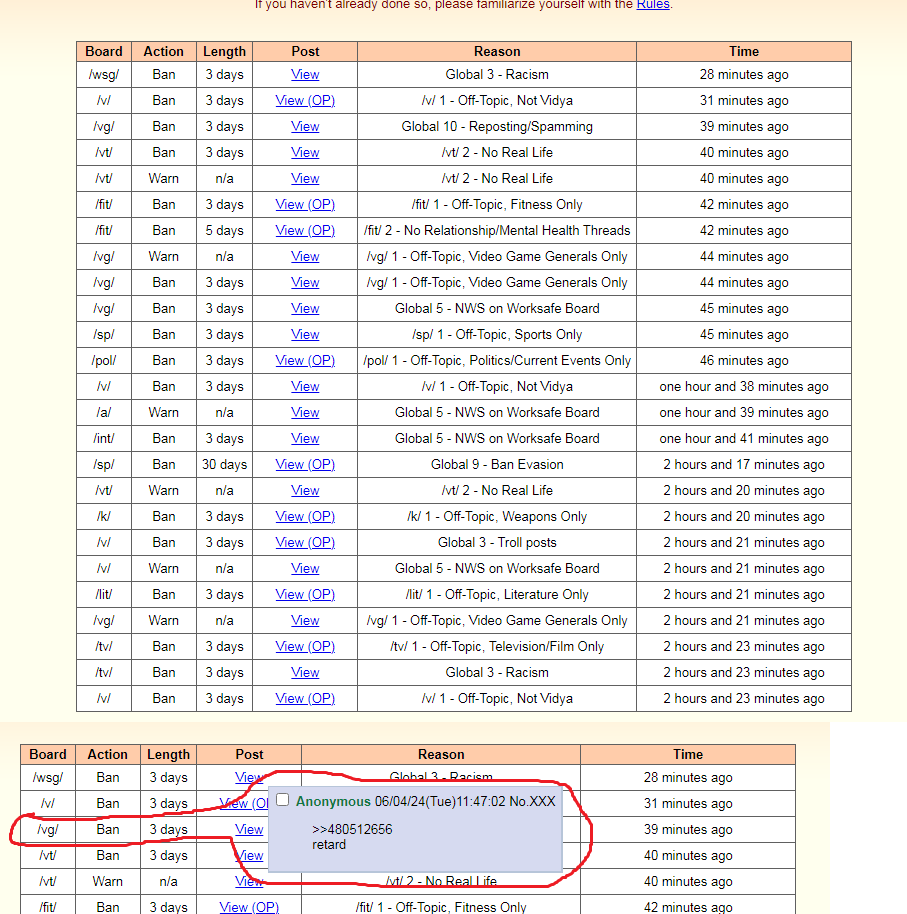Select the '46 minutes ago' time cell
This screenshot has height=914, width=907.
point(744,361)
